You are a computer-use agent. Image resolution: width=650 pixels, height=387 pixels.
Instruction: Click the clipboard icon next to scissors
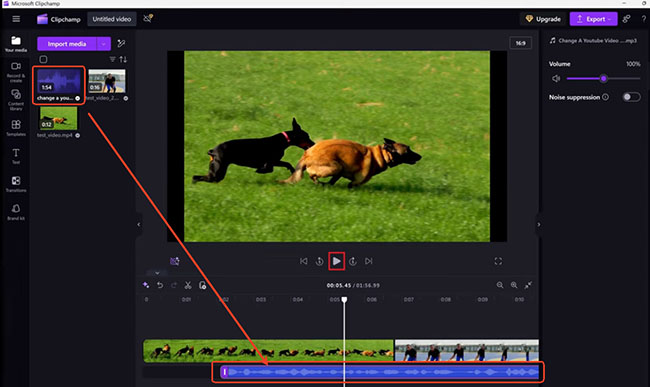(x=202, y=285)
